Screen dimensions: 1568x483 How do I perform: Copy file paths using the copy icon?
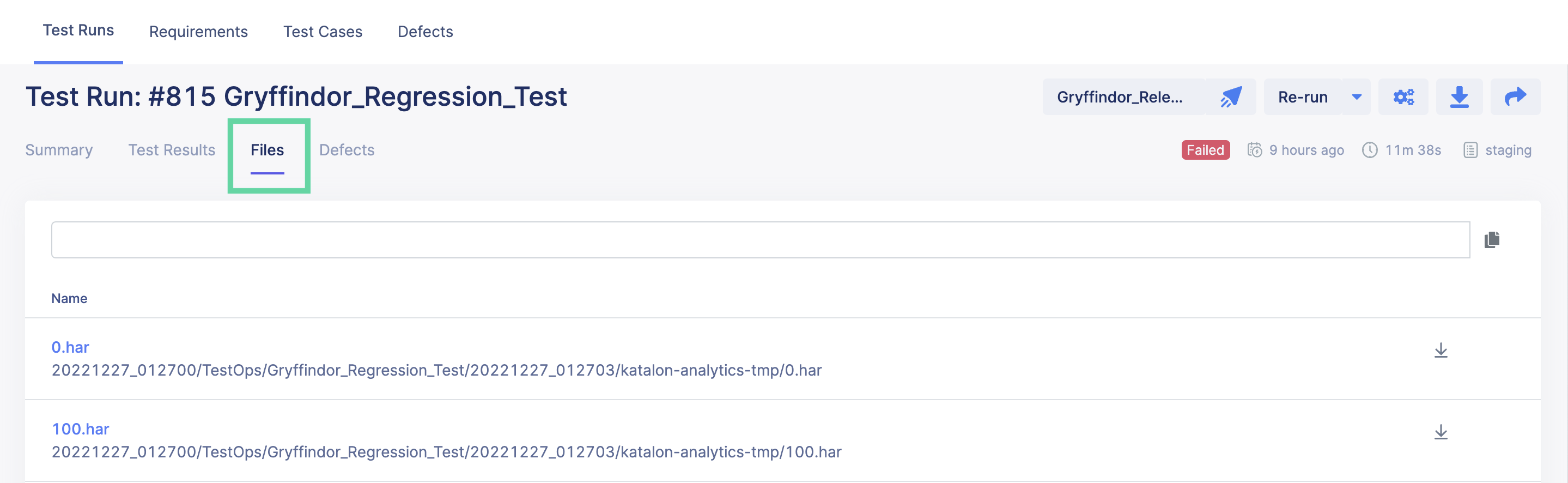[x=1492, y=239]
